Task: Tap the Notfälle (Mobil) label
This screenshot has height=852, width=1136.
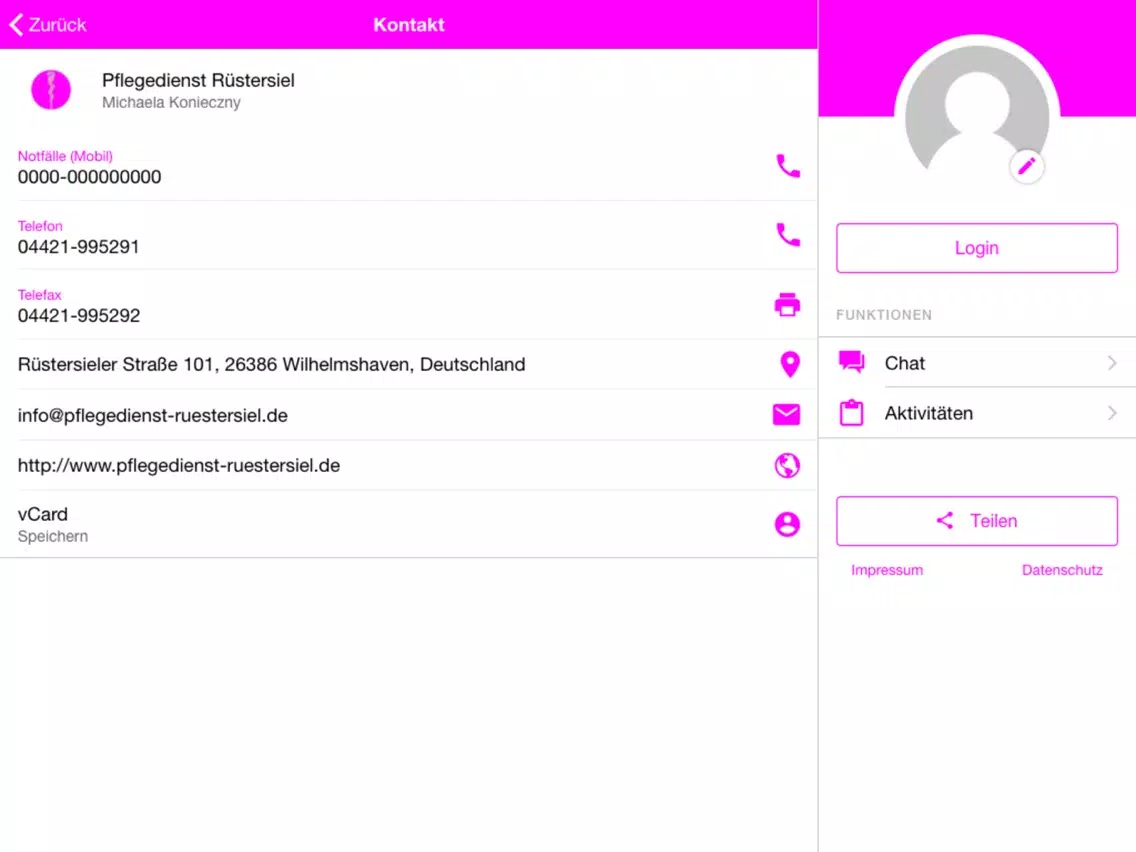Action: pos(65,156)
